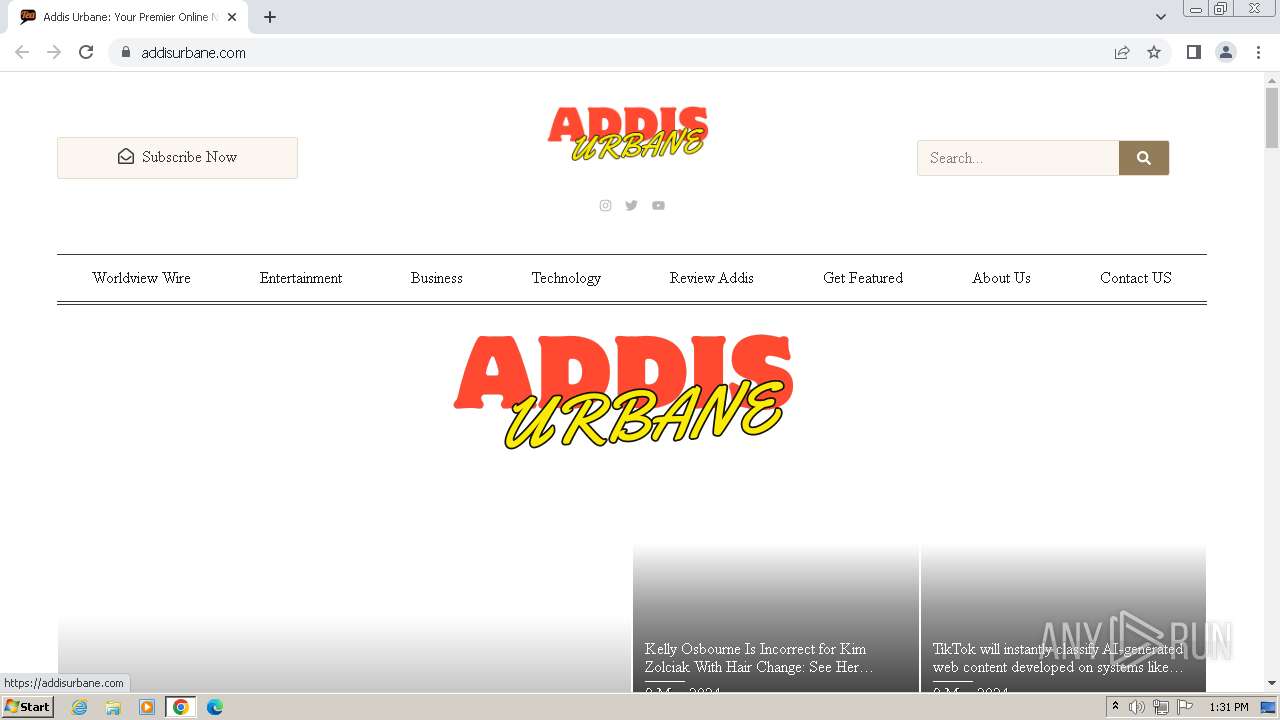Open the Twitter social icon
Viewport: 1280px width, 720px height.
point(631,205)
